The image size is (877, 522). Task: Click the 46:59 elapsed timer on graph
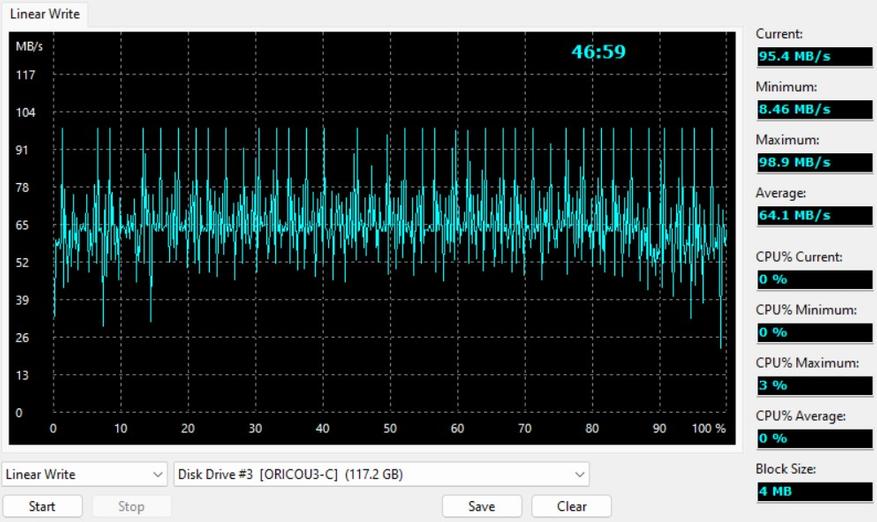pos(598,52)
